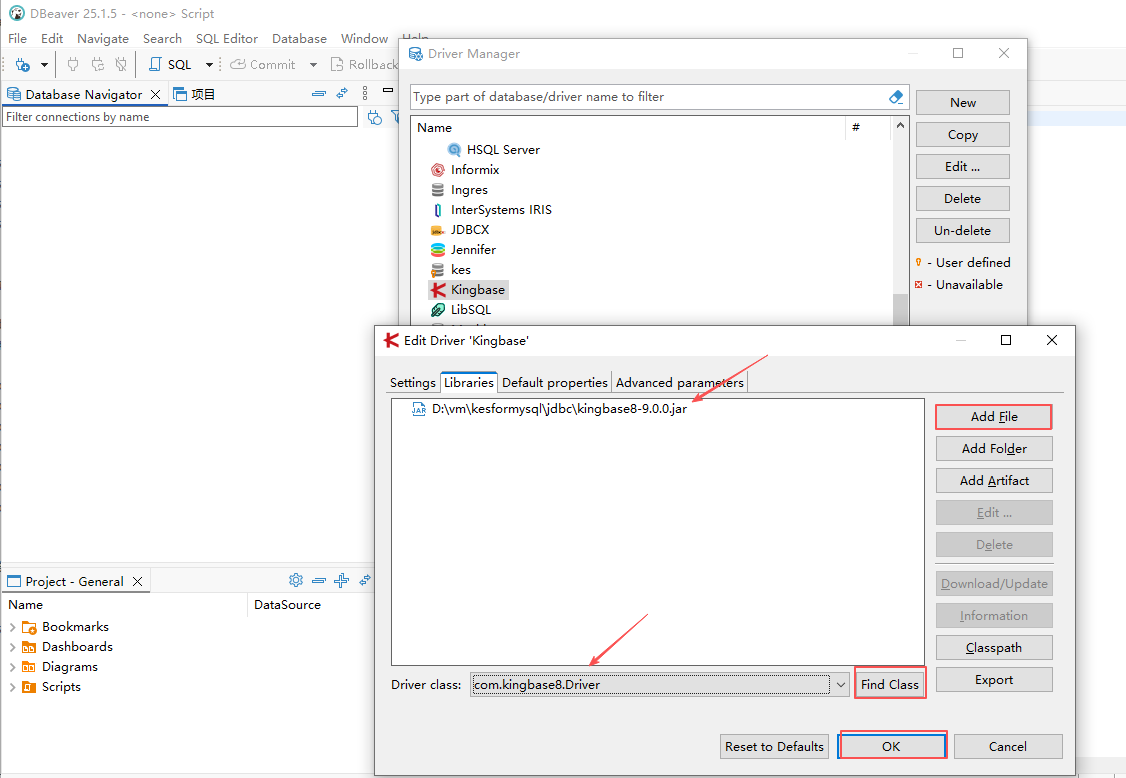Open the Edit menu
The height and width of the screenshot is (778, 1126).
[52, 39]
